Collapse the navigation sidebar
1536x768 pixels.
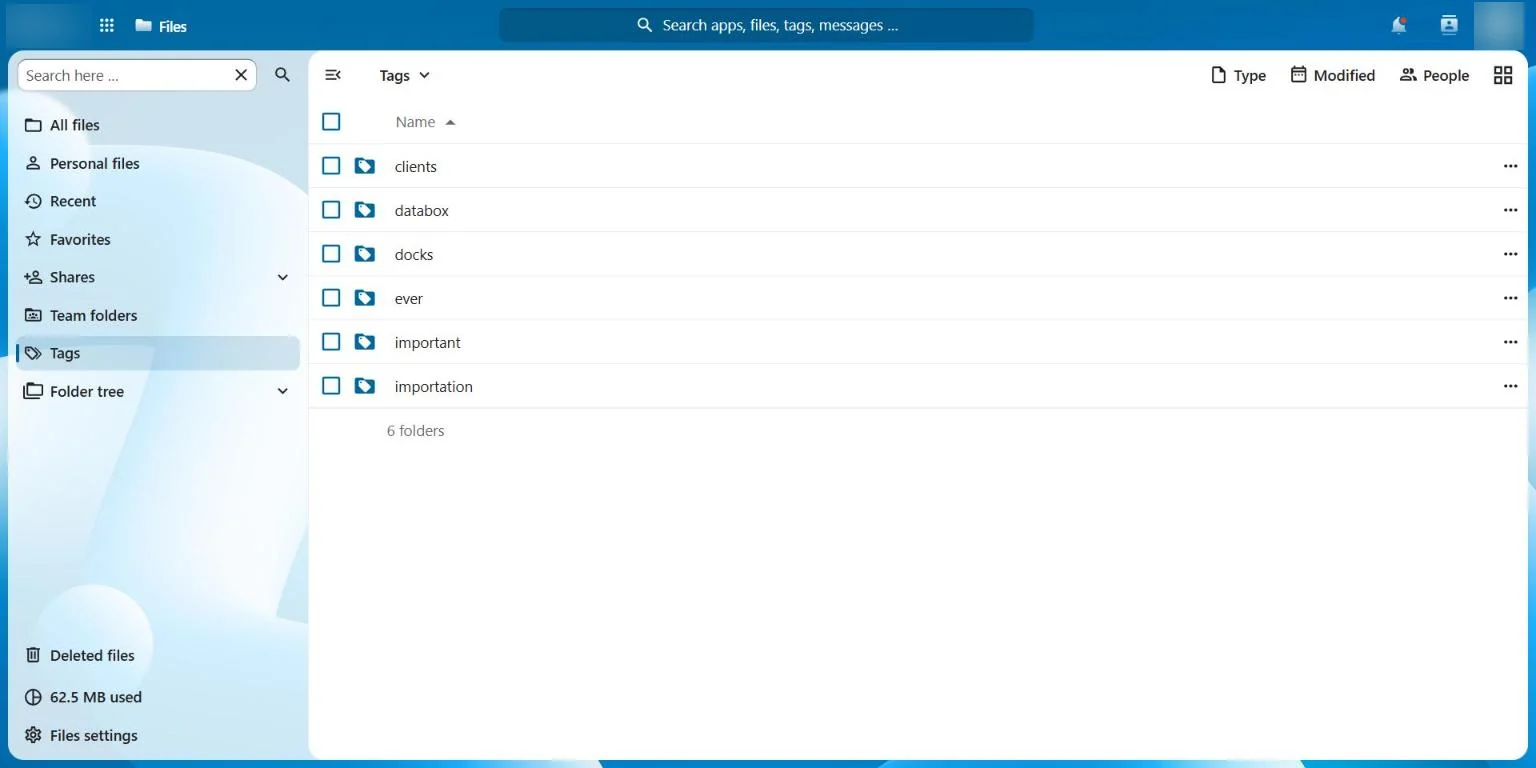pyautogui.click(x=333, y=75)
